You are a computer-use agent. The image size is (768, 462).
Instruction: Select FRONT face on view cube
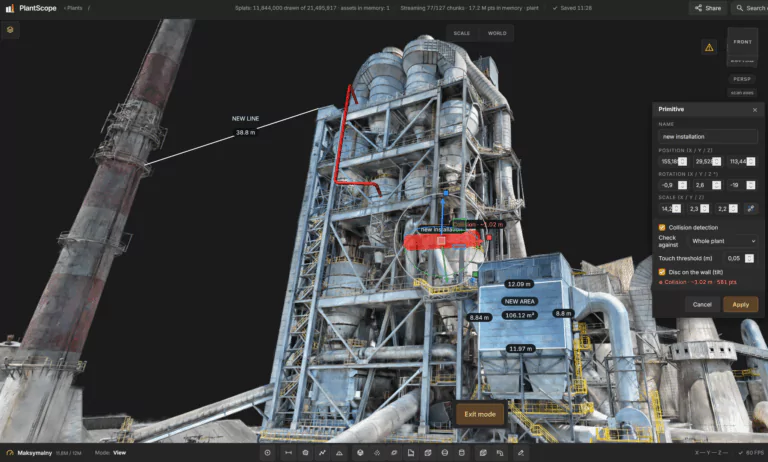[743, 42]
